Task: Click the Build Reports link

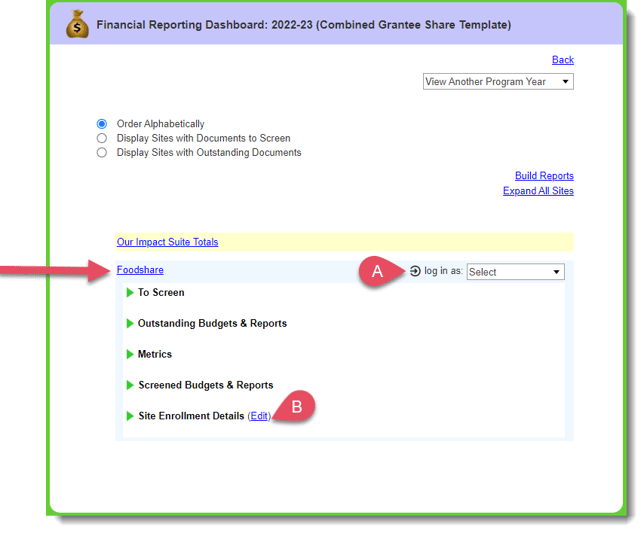Action: 544,176
